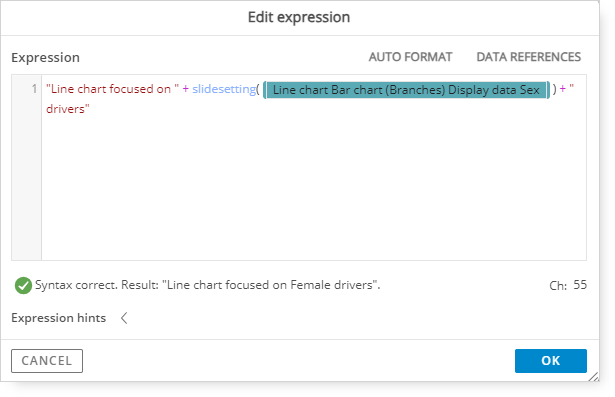
Task: Click the Ch: 55 character counter
Action: [568, 285]
